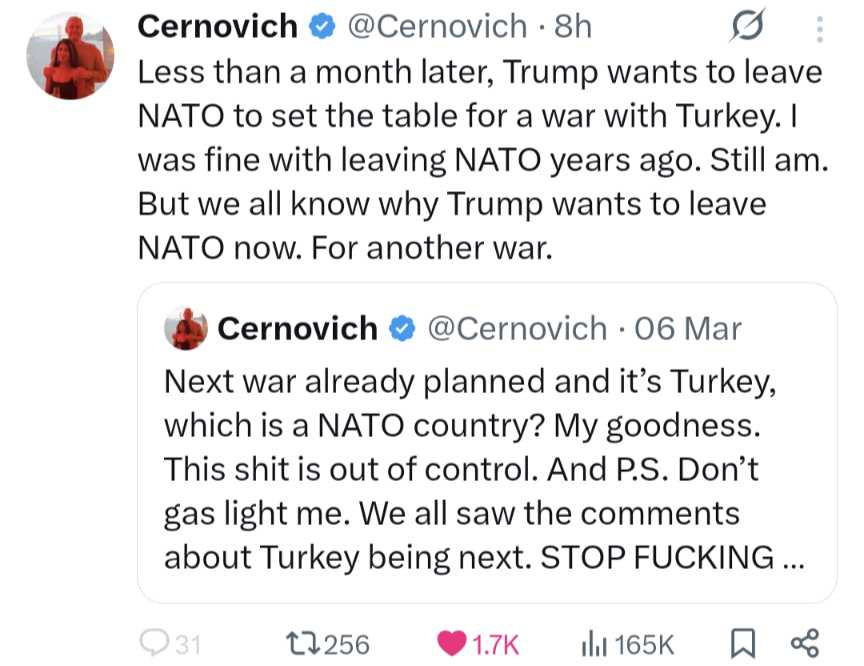864x666 pixels.
Task: Open the three-dot more options menu
Action: (820, 30)
